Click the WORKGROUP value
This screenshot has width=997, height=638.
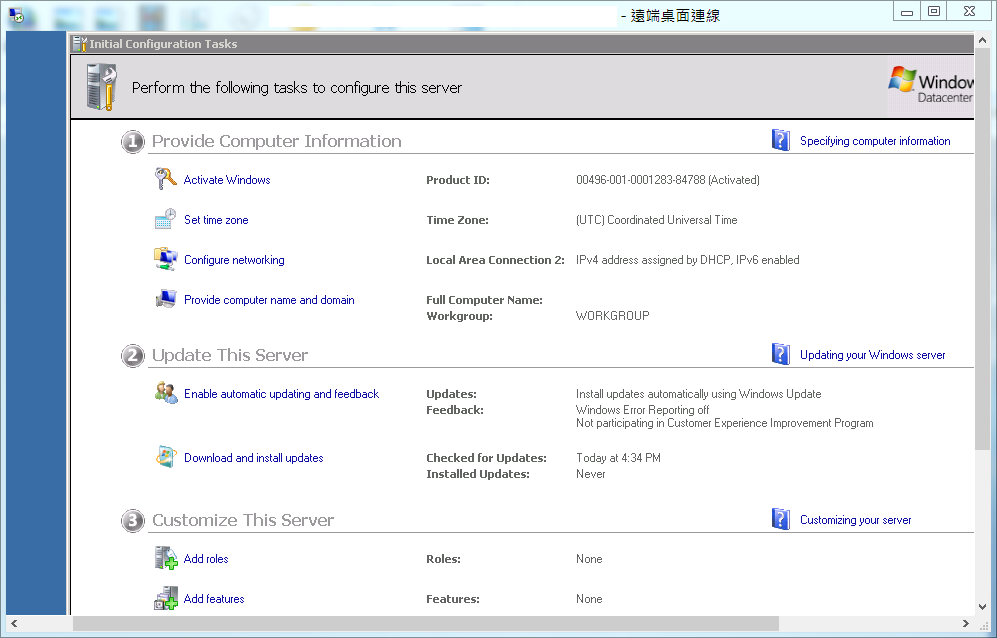click(612, 316)
